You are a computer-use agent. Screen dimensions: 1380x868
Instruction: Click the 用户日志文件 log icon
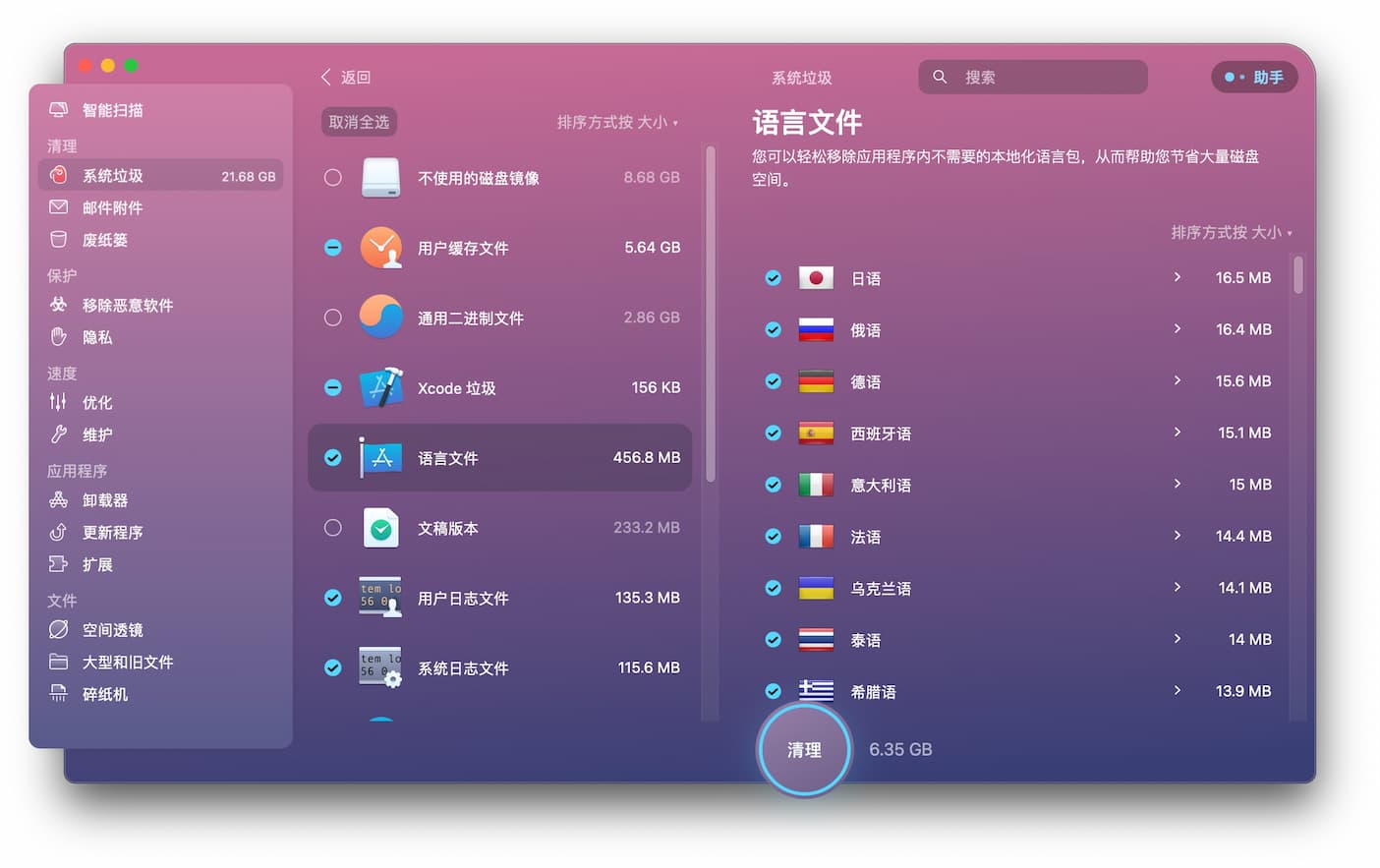coord(380,598)
